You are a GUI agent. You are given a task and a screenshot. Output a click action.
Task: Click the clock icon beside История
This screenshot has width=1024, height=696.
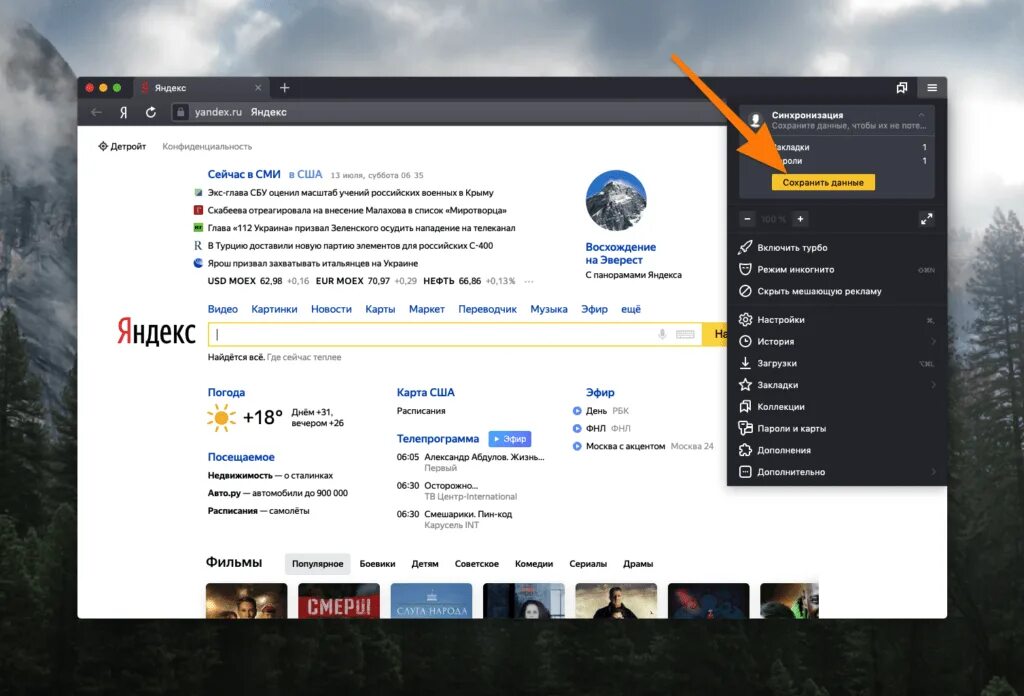coord(745,341)
